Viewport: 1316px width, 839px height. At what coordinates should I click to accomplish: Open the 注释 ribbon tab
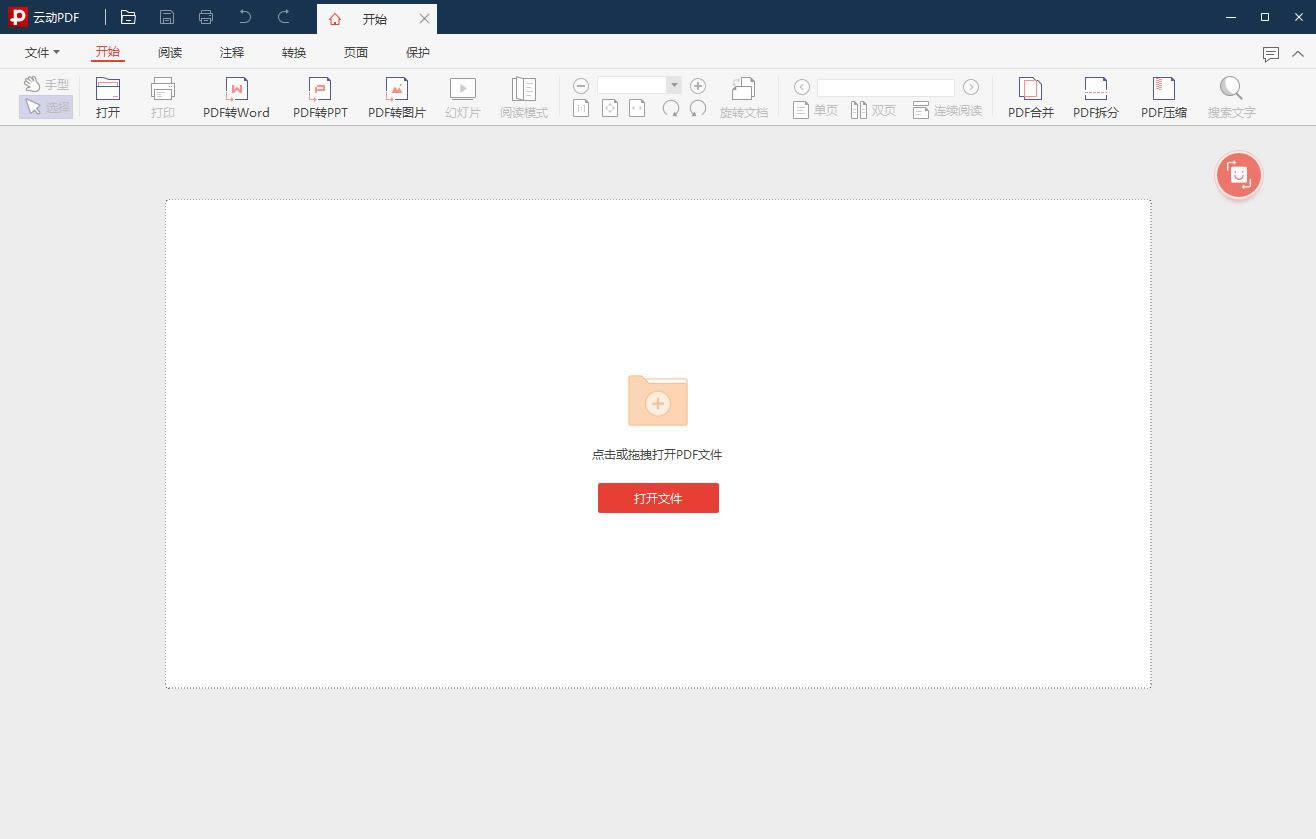click(232, 52)
